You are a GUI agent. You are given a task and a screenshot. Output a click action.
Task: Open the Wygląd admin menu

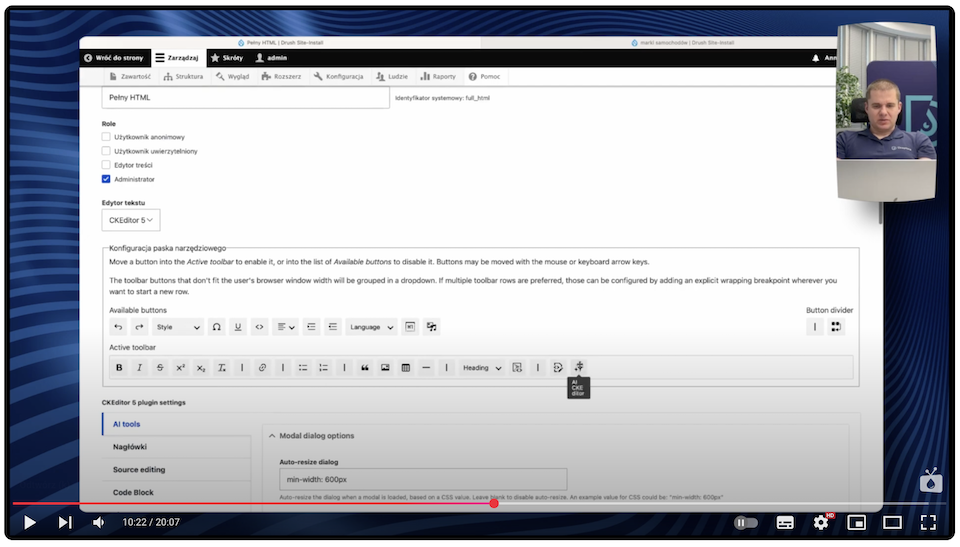tap(233, 77)
